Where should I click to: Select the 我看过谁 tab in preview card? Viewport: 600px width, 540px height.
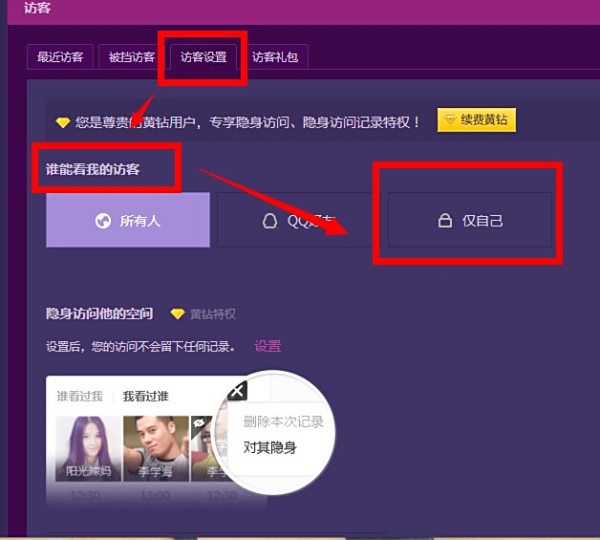tap(145, 396)
